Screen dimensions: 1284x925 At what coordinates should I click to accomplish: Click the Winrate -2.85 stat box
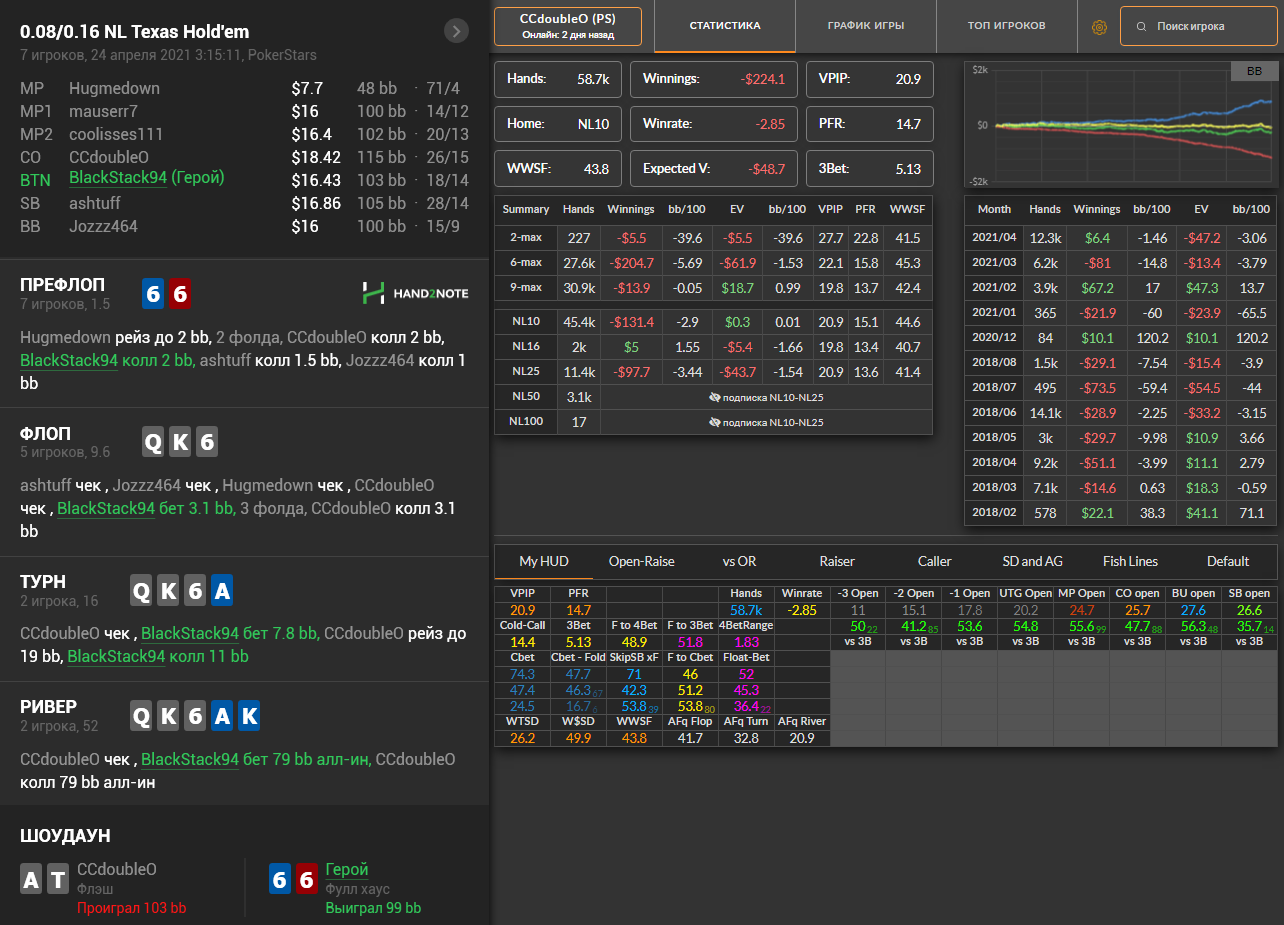pyautogui.click(x=713, y=124)
